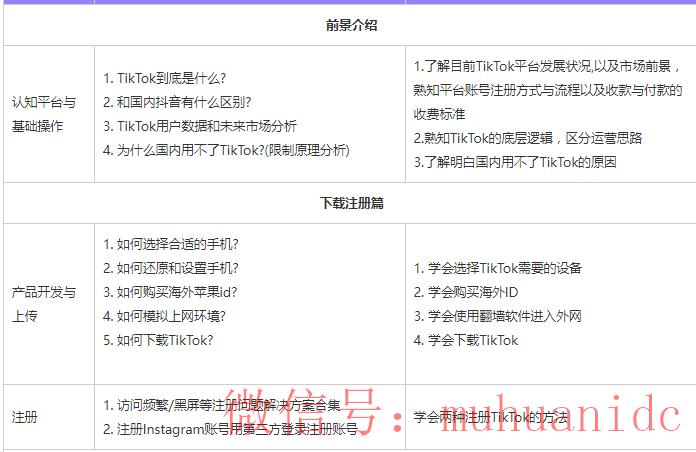
Task: Select 1.了解目前TikTok平台发展状况 text
Action: point(547,67)
